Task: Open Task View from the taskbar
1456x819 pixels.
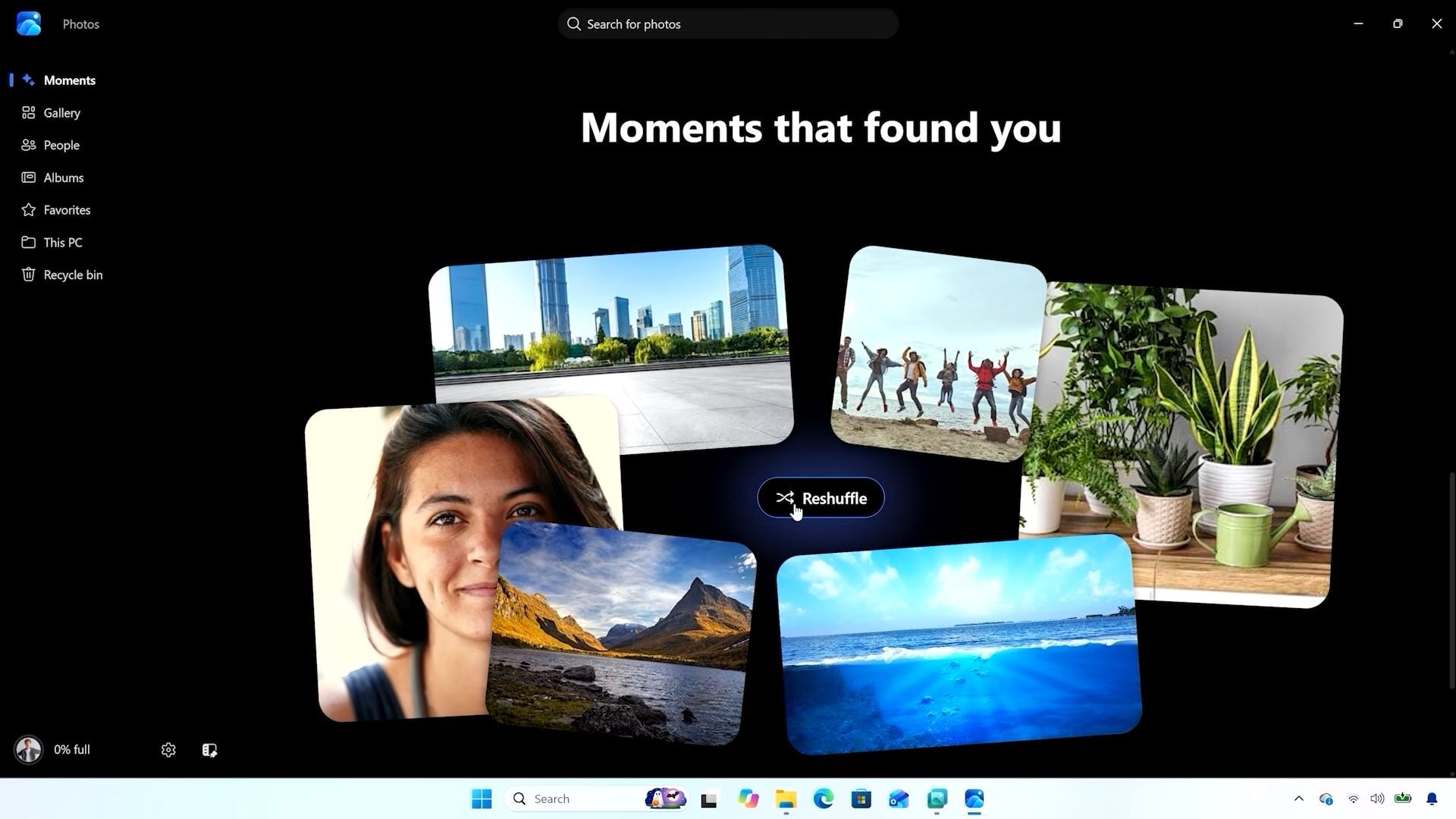Action: (709, 799)
